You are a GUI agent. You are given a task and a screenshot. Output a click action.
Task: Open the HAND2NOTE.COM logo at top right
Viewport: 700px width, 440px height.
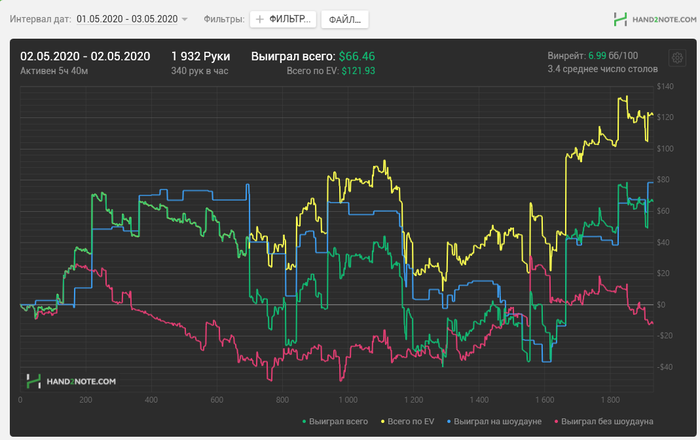(655, 19)
